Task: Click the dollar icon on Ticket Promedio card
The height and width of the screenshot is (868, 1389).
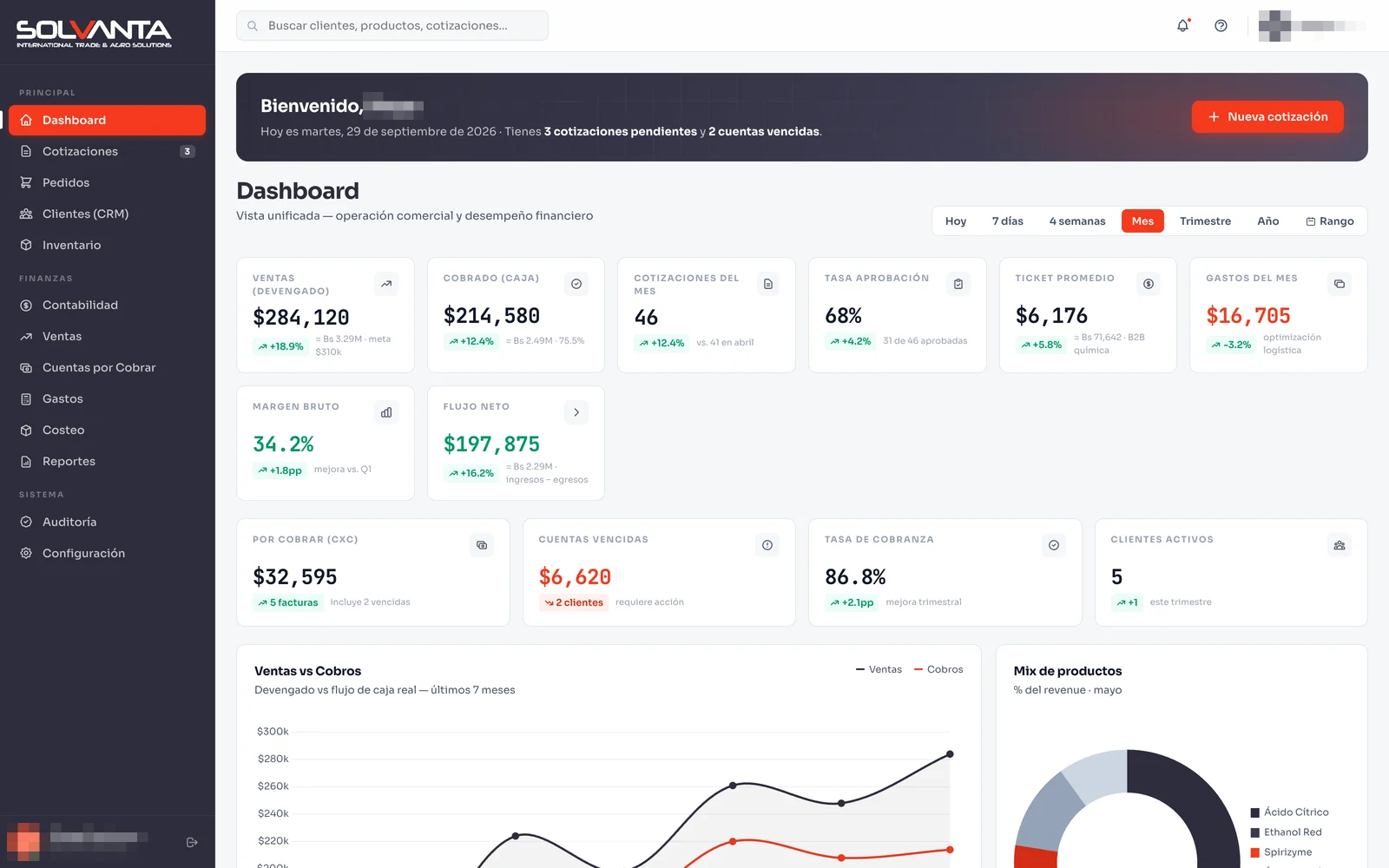Action: pos(1149,284)
